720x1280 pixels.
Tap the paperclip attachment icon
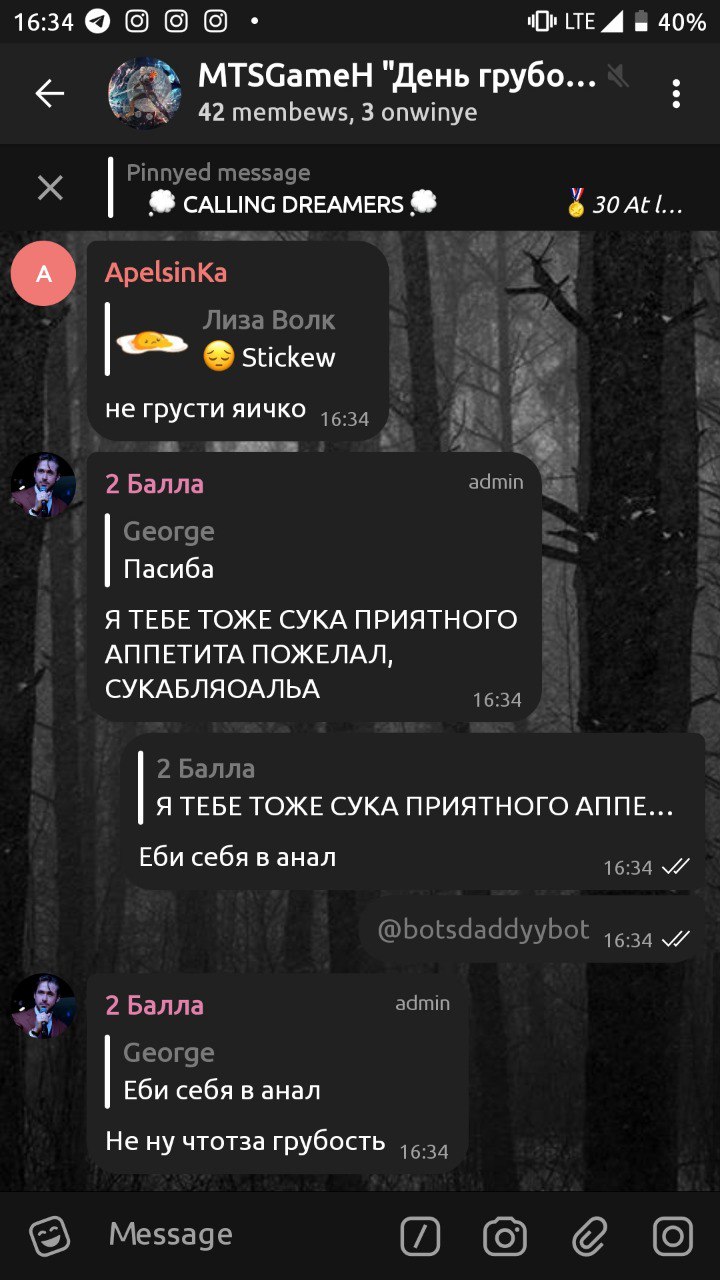click(x=590, y=1236)
